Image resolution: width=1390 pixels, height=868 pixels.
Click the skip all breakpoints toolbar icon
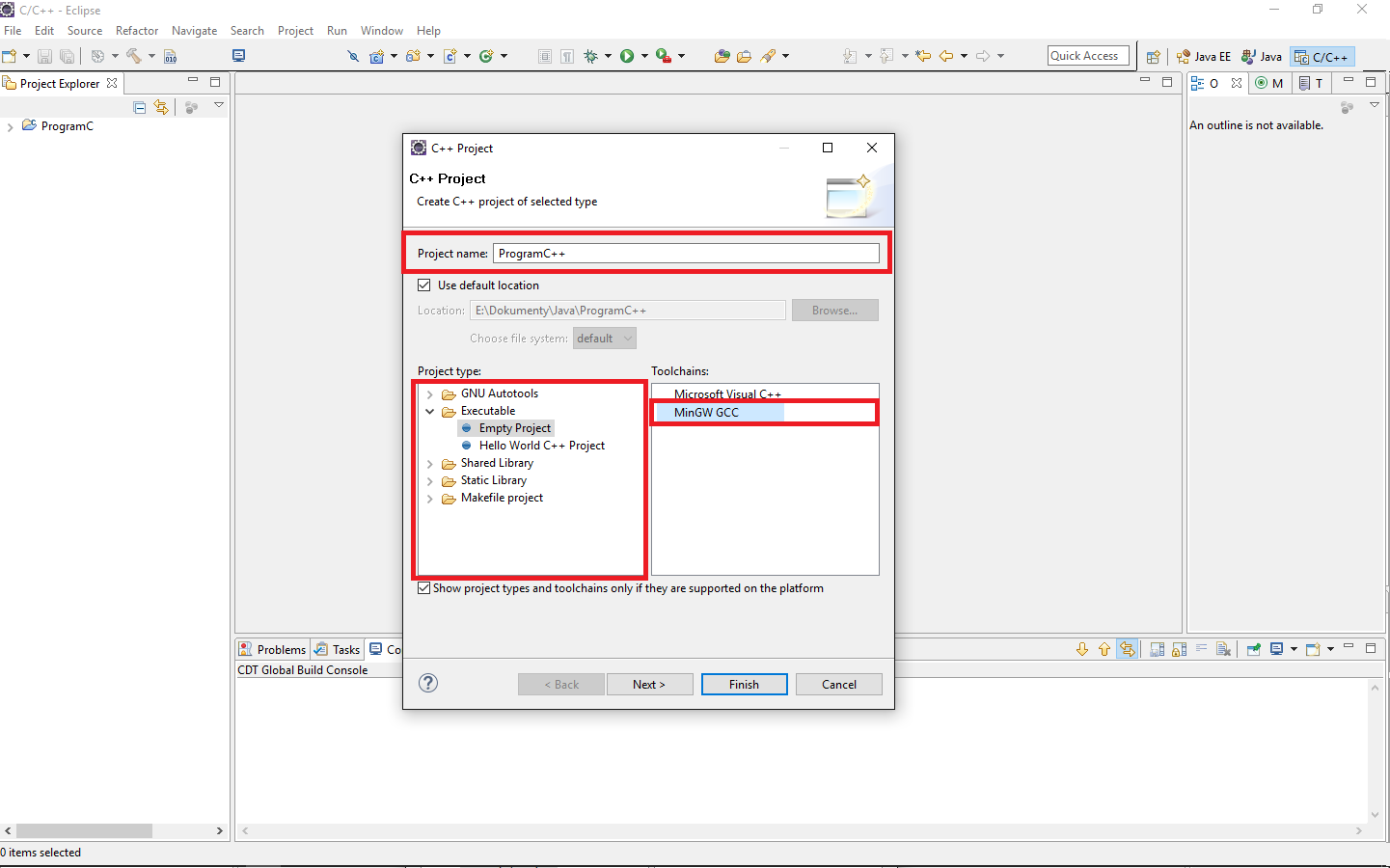click(353, 56)
